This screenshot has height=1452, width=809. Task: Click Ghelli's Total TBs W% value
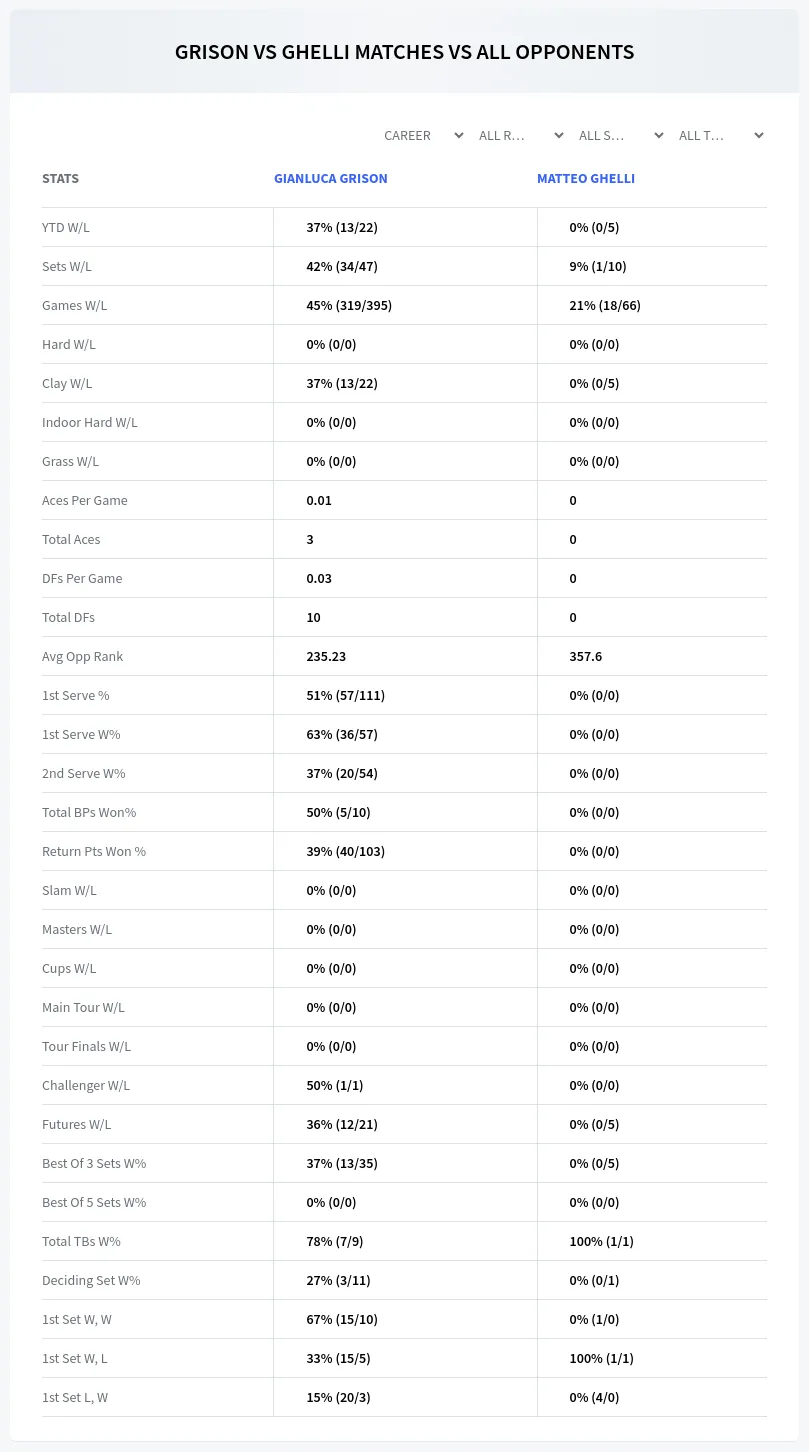point(601,1241)
